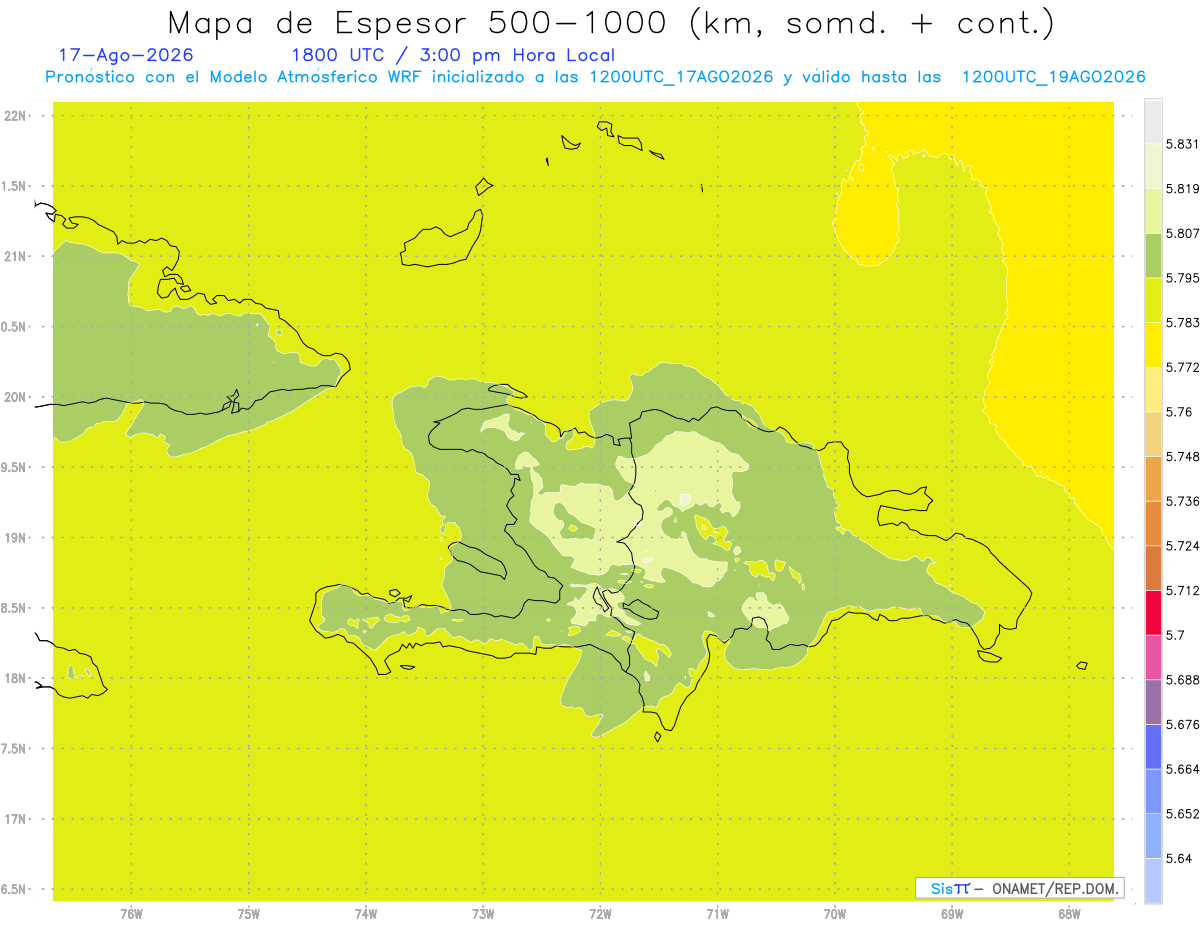Click the 6.5N latitude label
The height and width of the screenshot is (927, 1200).
coord(15,889)
